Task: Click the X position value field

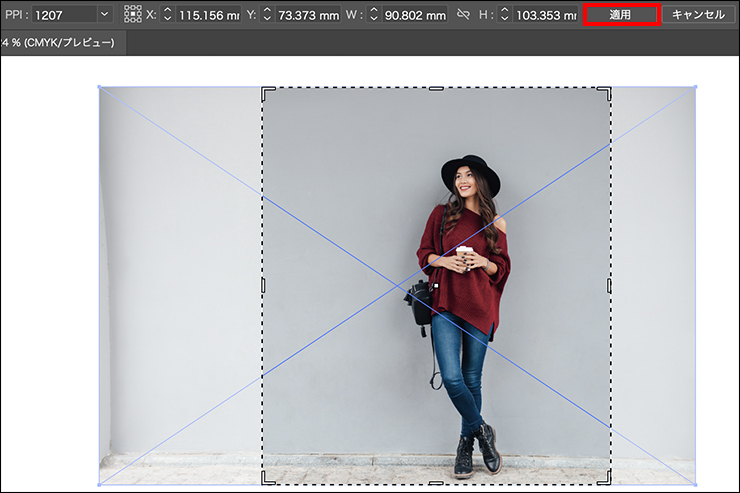Action: tap(207, 15)
